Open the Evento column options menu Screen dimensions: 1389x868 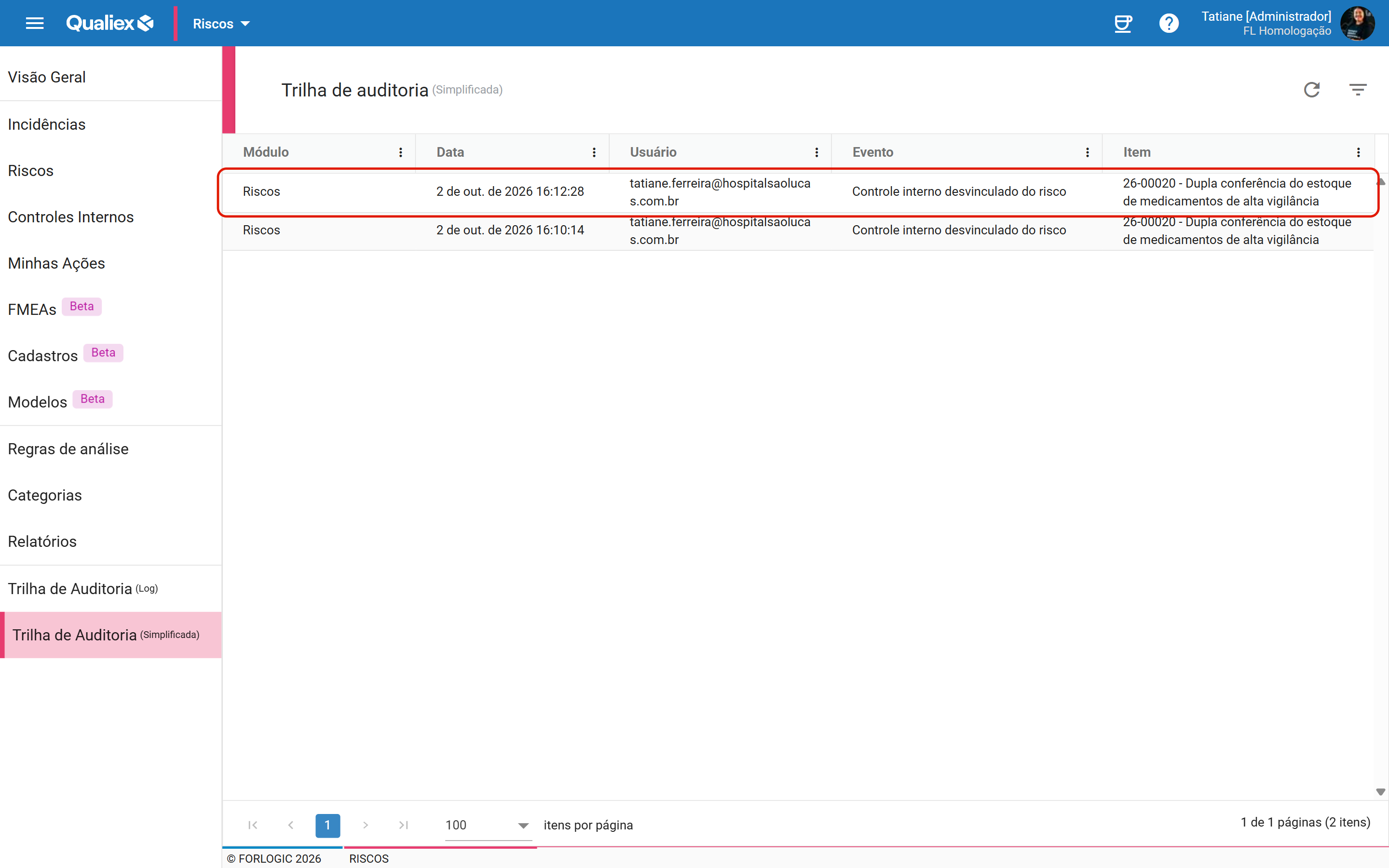click(1087, 152)
